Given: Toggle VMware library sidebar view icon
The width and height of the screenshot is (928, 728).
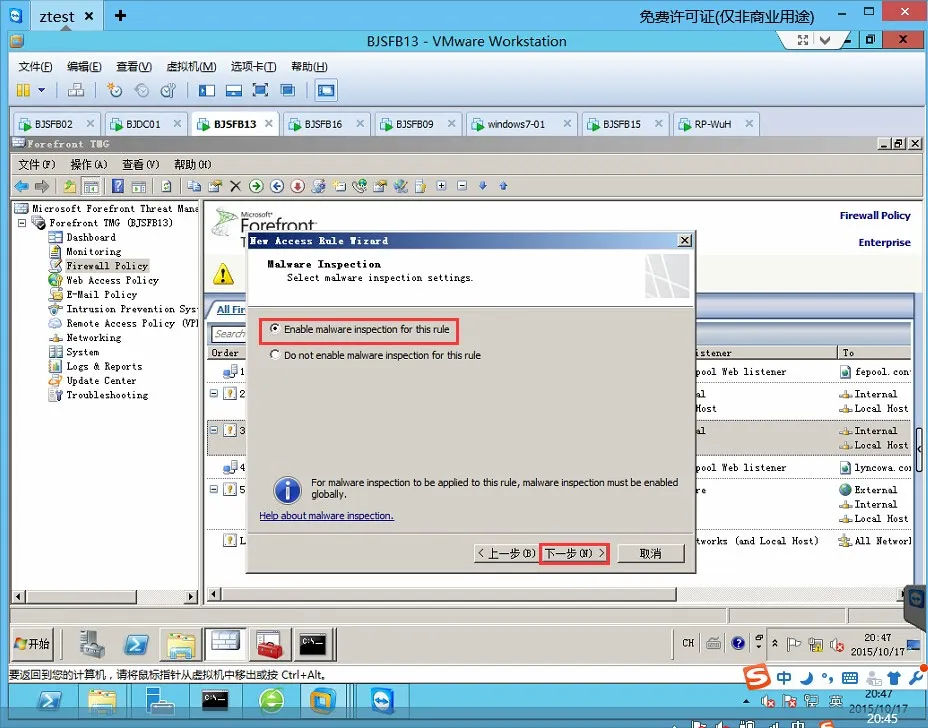Looking at the screenshot, I should click(207, 90).
